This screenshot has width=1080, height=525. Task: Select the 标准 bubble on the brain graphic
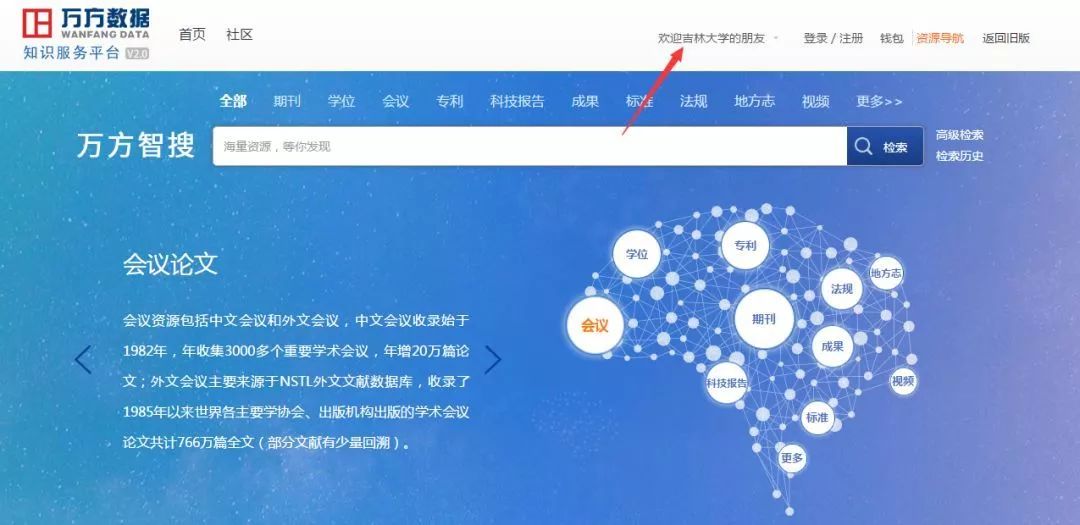[818, 418]
